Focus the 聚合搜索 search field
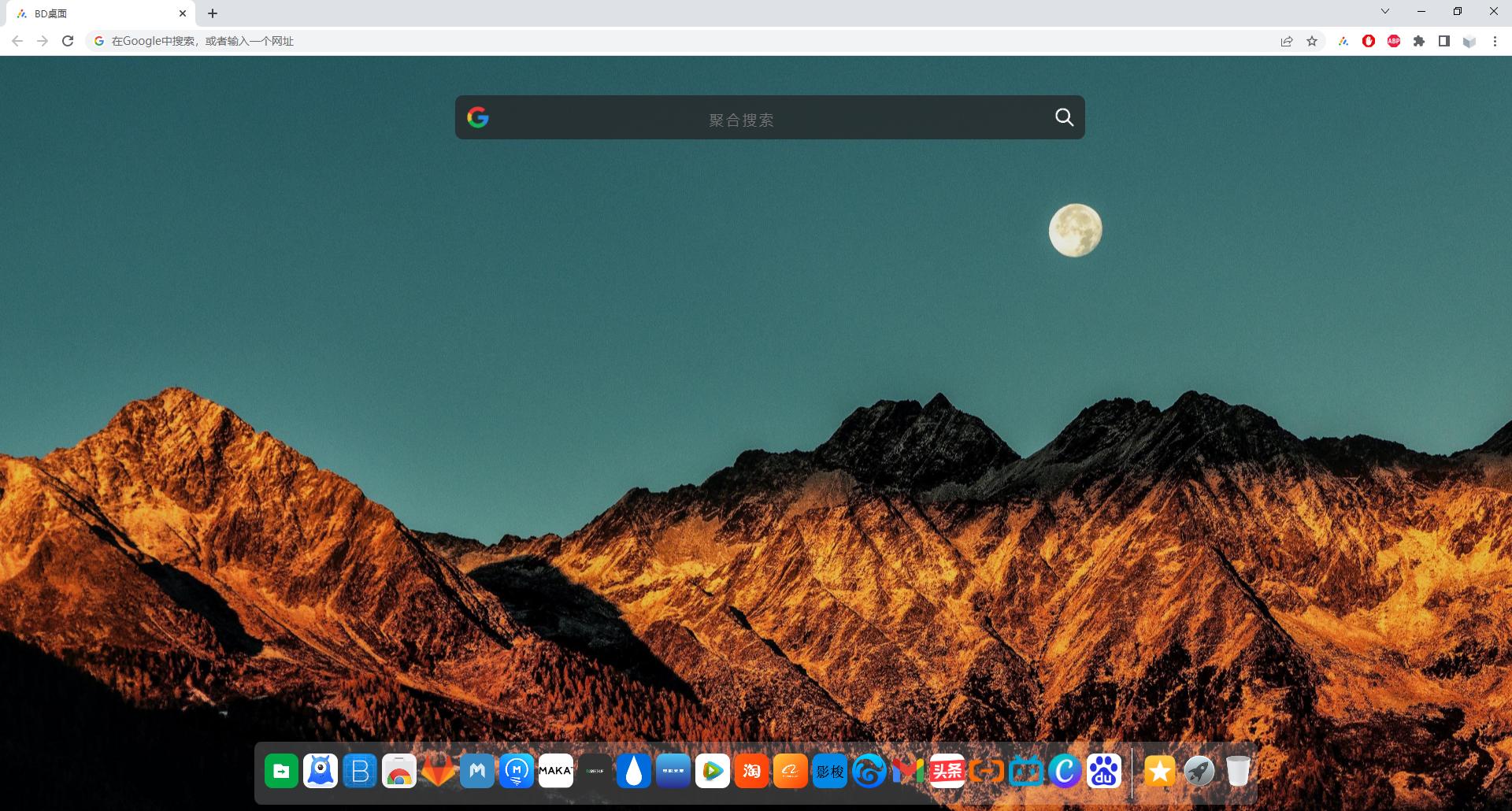The image size is (1512, 811). pos(740,119)
